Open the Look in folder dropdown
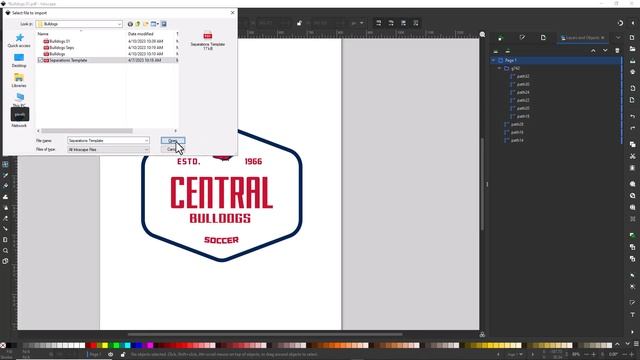This screenshot has width=640, height=360. (119, 24)
